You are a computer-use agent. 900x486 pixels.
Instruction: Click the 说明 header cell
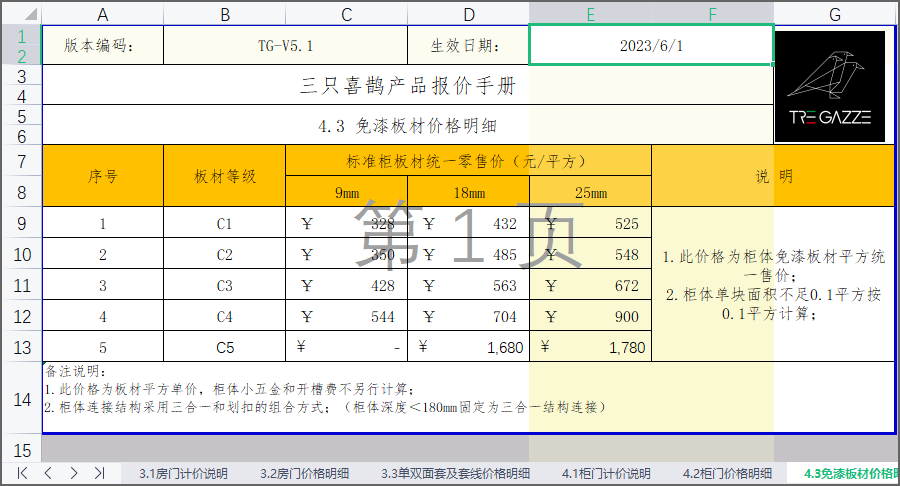(x=774, y=176)
